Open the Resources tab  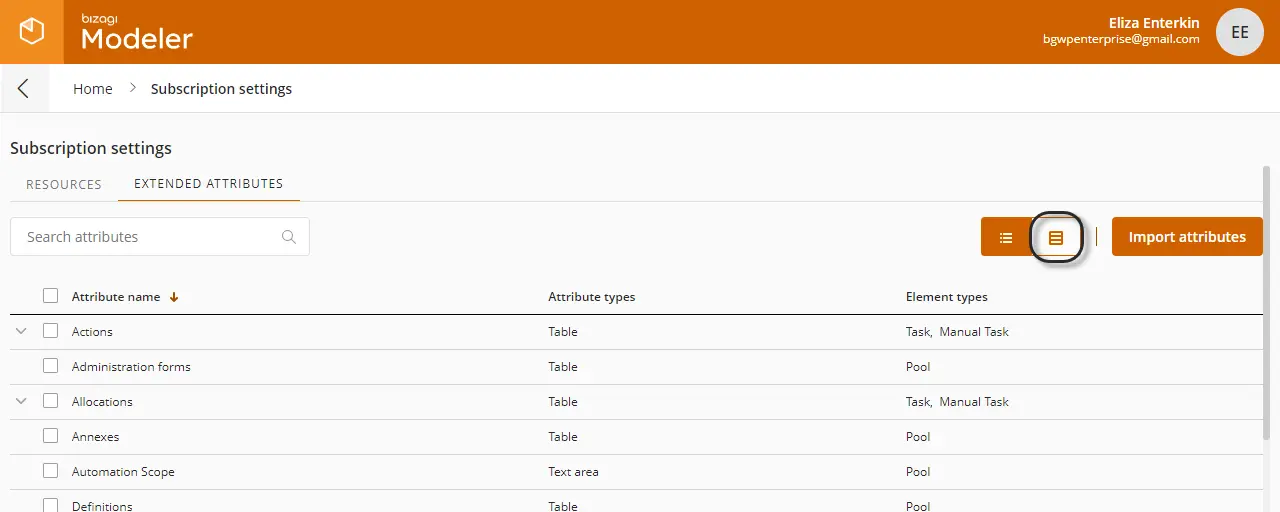coord(64,184)
